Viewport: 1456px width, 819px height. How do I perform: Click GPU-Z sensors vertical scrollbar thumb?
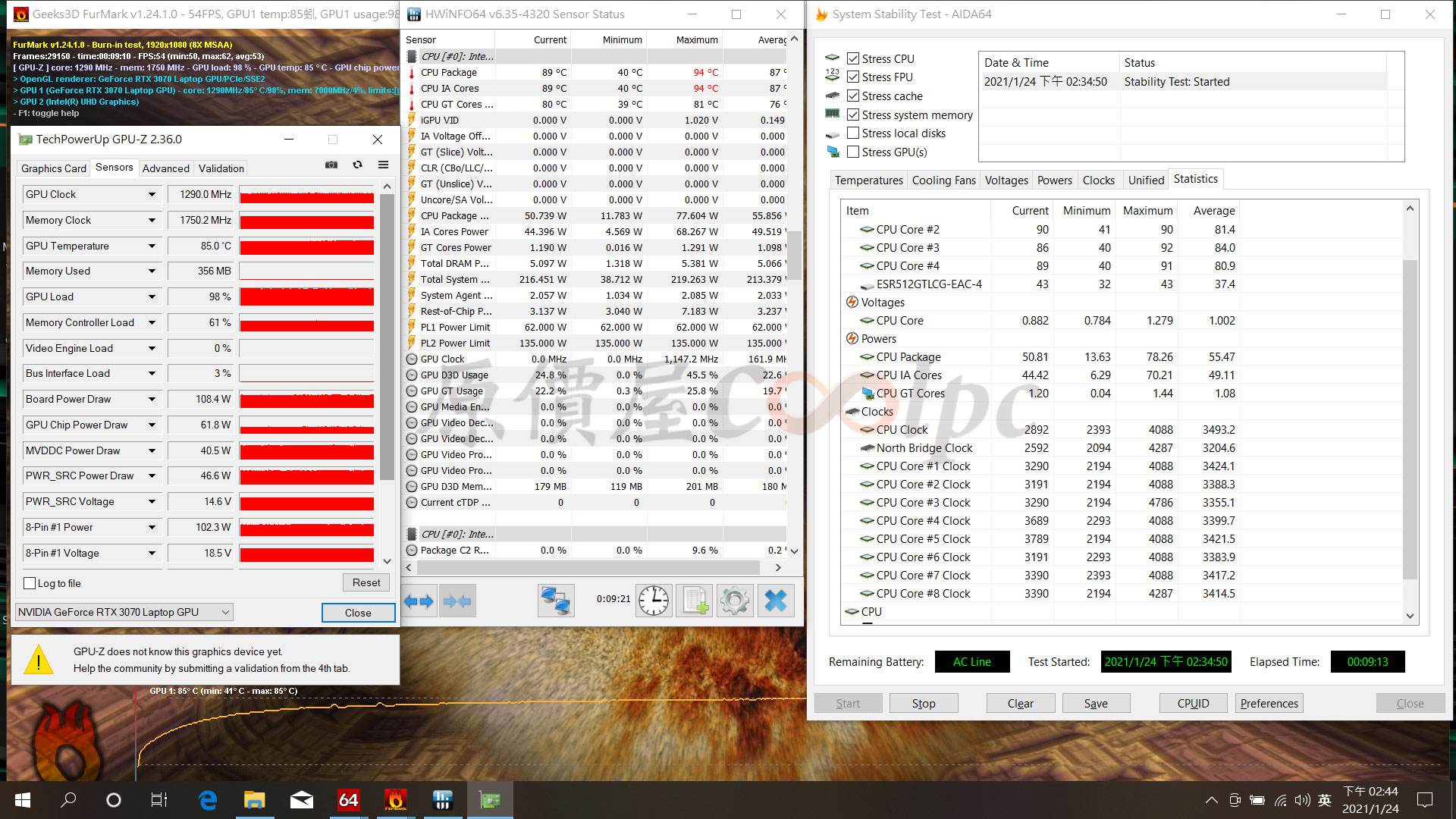(x=387, y=337)
